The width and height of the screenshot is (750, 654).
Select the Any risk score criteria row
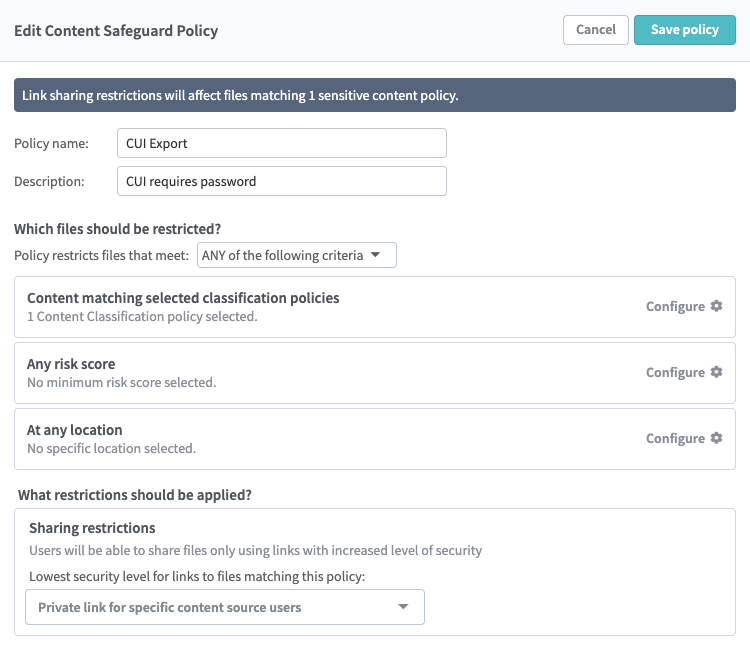300,373
